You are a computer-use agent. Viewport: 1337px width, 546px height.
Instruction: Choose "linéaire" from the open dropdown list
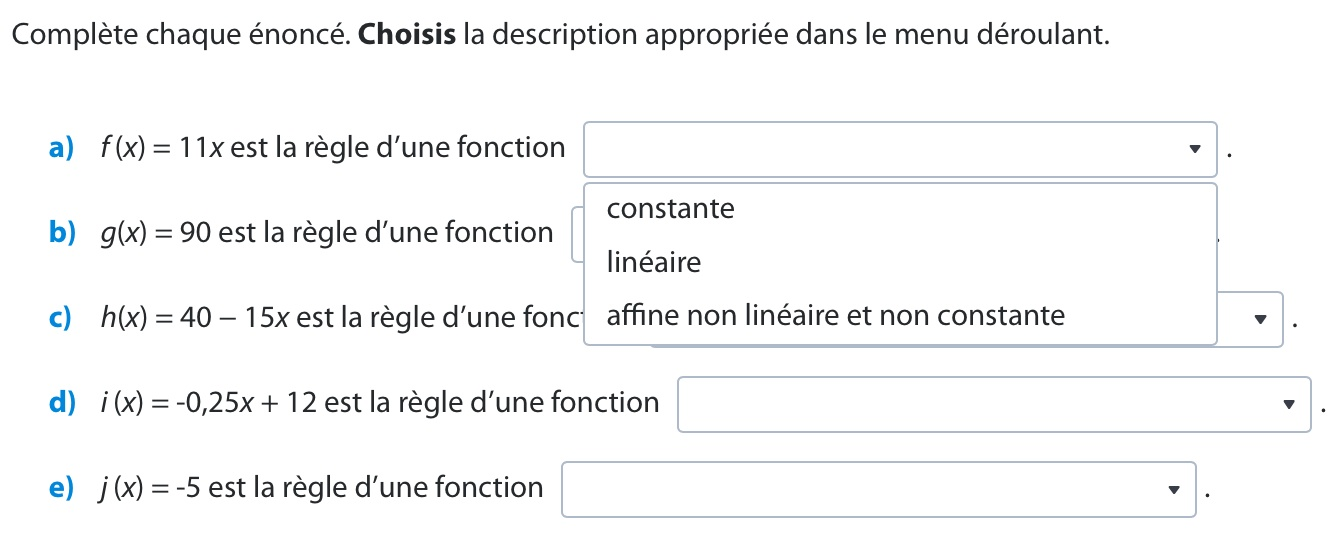(x=654, y=263)
